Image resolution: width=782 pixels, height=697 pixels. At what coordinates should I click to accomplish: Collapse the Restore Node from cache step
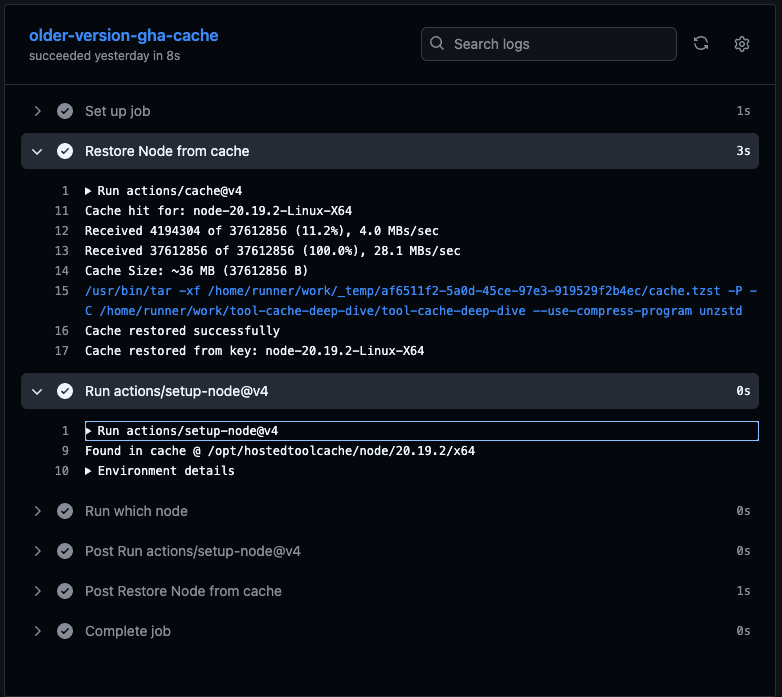37,151
